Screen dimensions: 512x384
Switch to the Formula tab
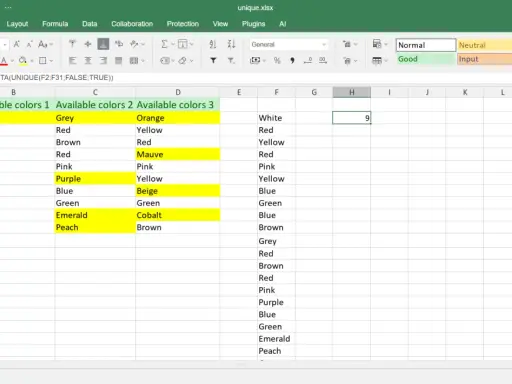tap(55, 24)
